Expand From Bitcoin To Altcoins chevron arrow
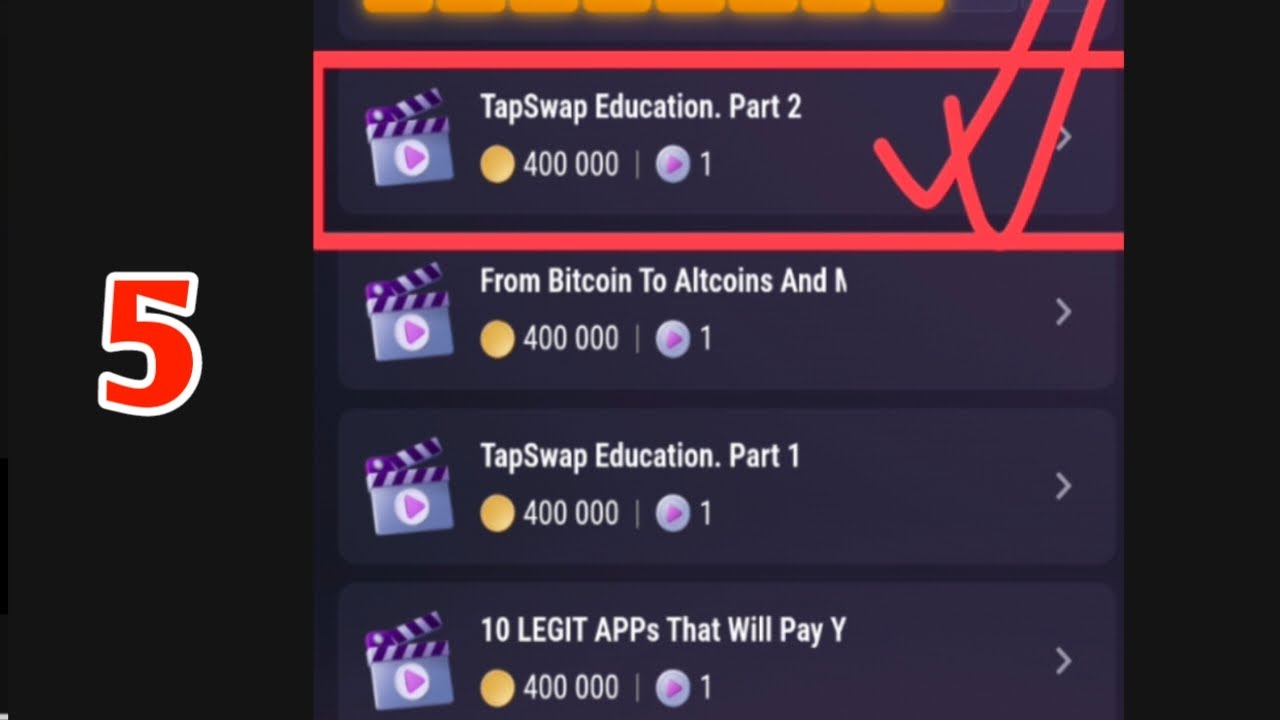The height and width of the screenshot is (720, 1280). 1063,312
